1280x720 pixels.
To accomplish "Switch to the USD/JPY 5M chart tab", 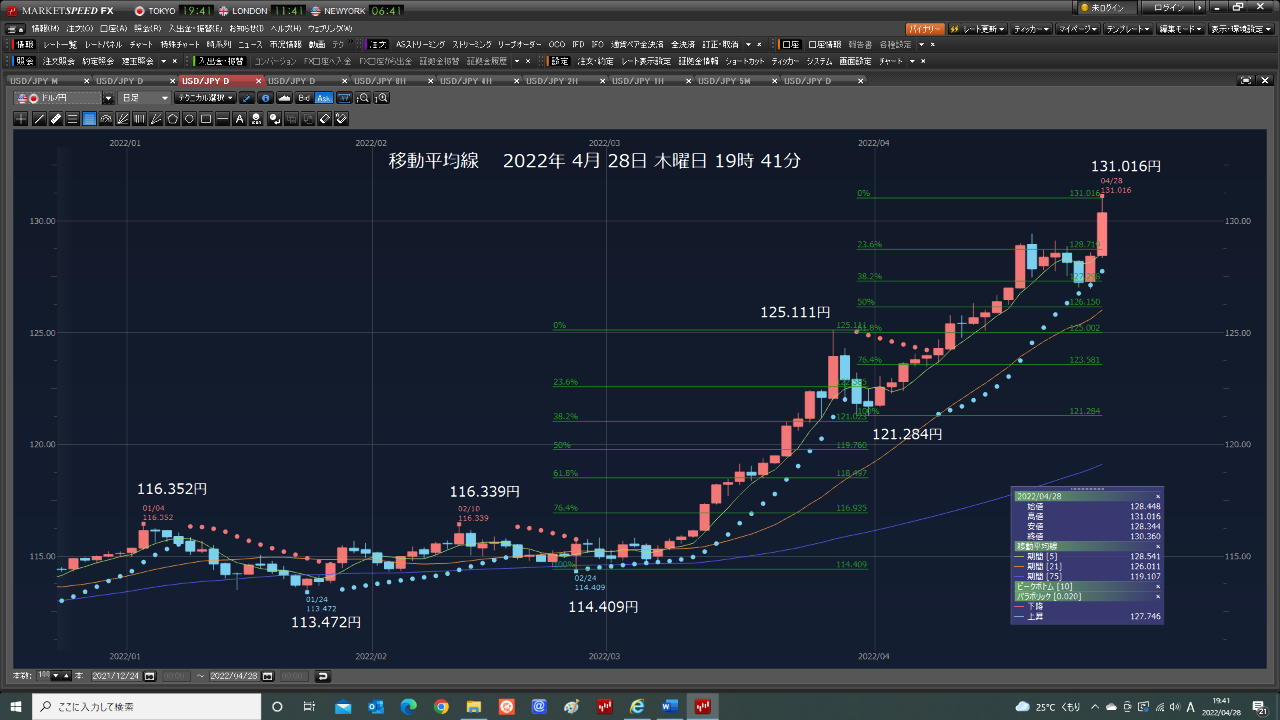I will click(725, 80).
